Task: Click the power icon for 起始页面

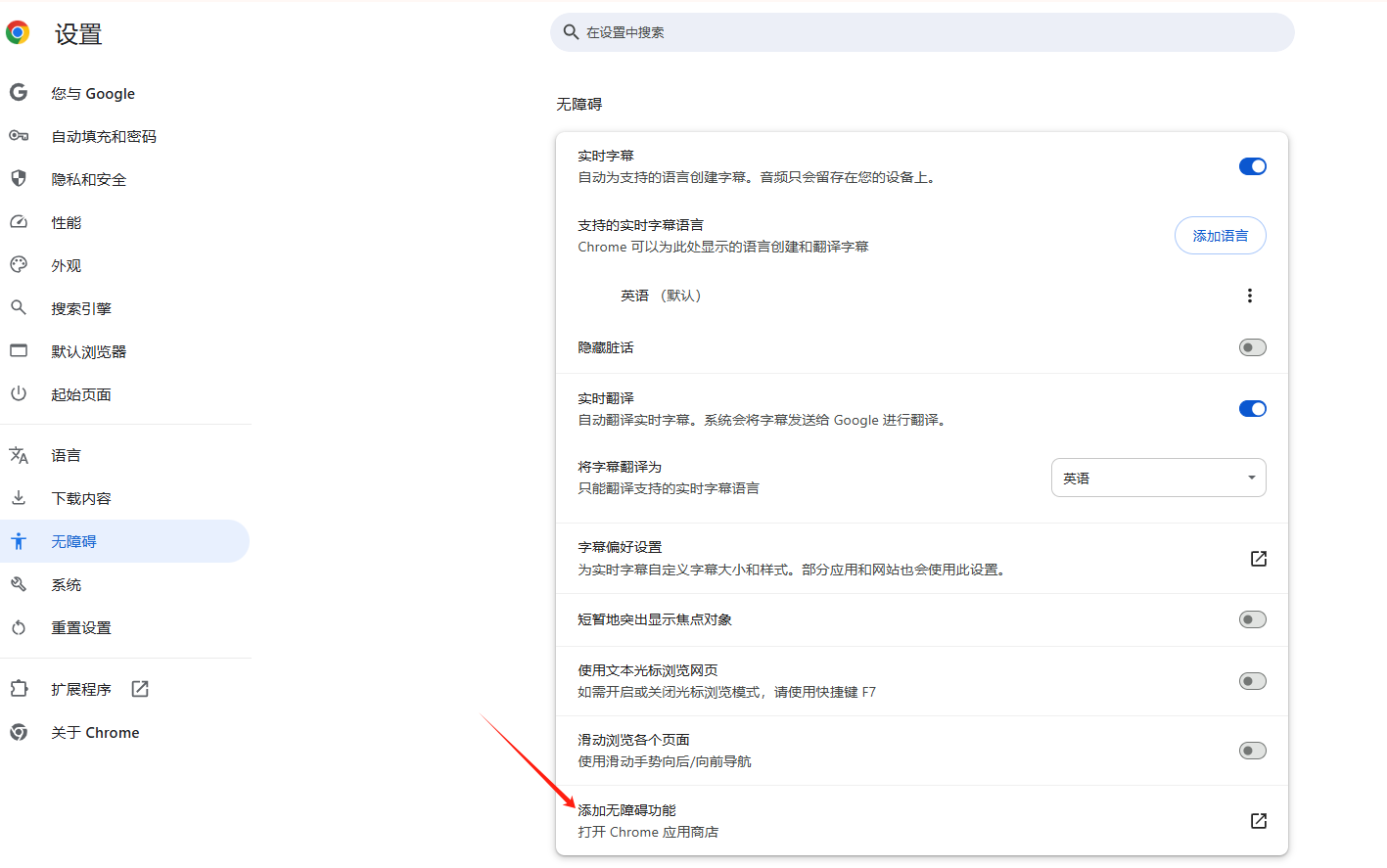Action: tap(19, 393)
